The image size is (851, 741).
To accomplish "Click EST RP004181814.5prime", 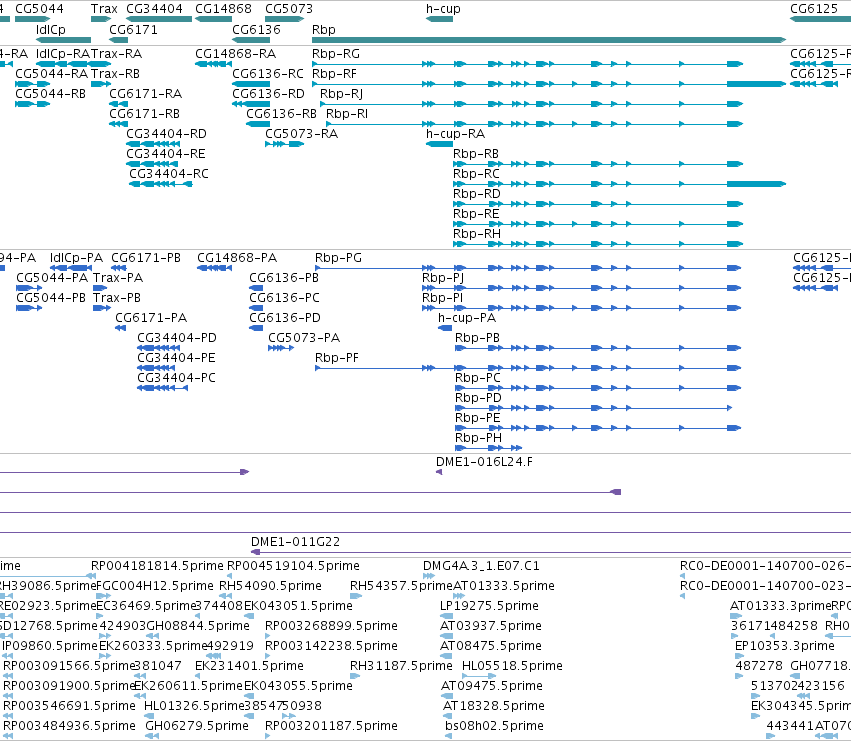I will point(157,566).
